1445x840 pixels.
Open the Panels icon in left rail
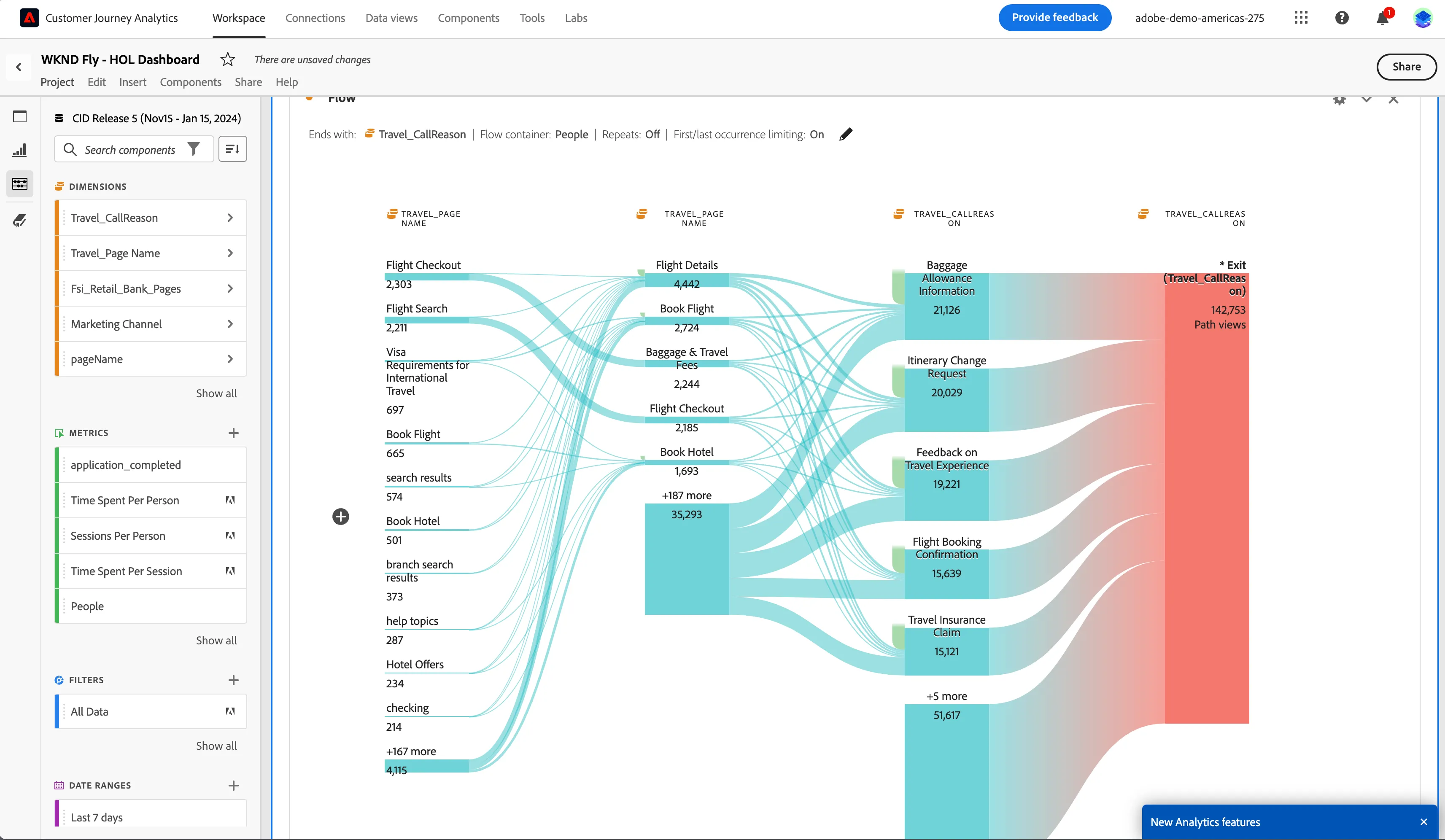point(20,116)
